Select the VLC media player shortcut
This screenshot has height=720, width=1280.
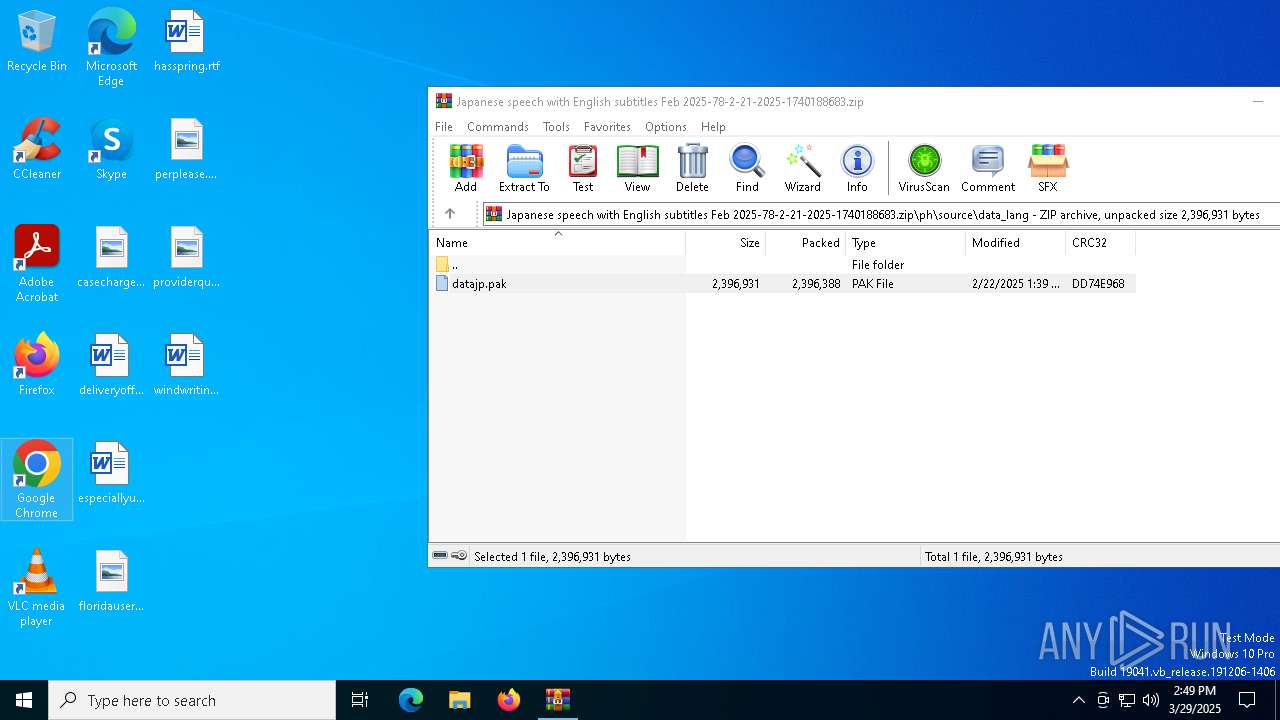point(37,588)
